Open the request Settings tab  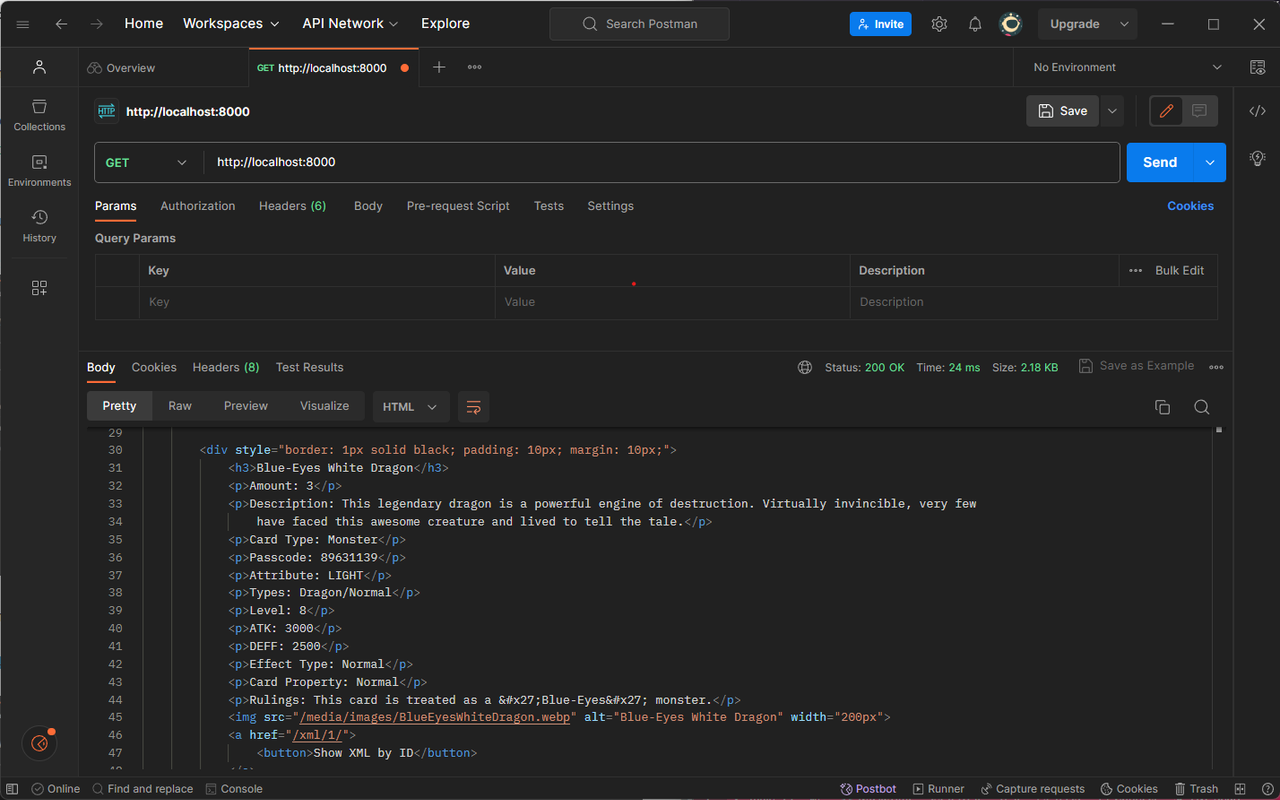click(610, 206)
